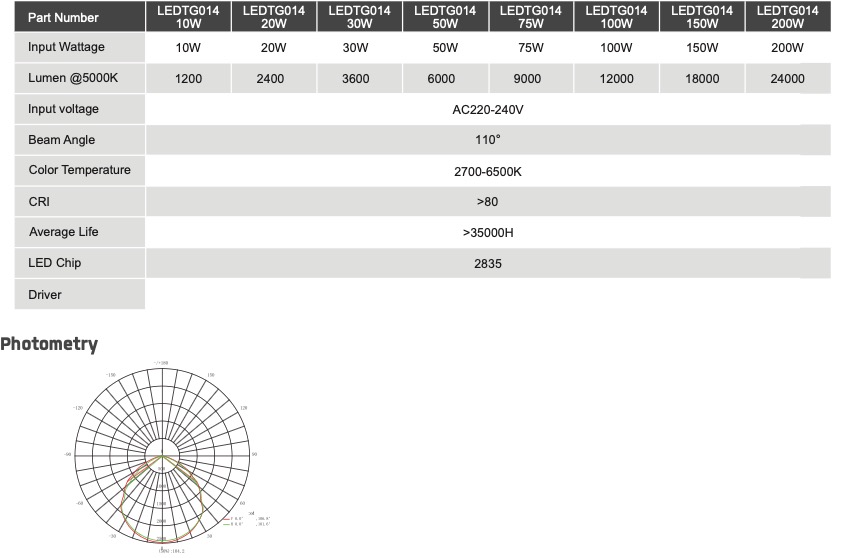Click the 20W input wattage value
This screenshot has width=841, height=558.
(274, 48)
